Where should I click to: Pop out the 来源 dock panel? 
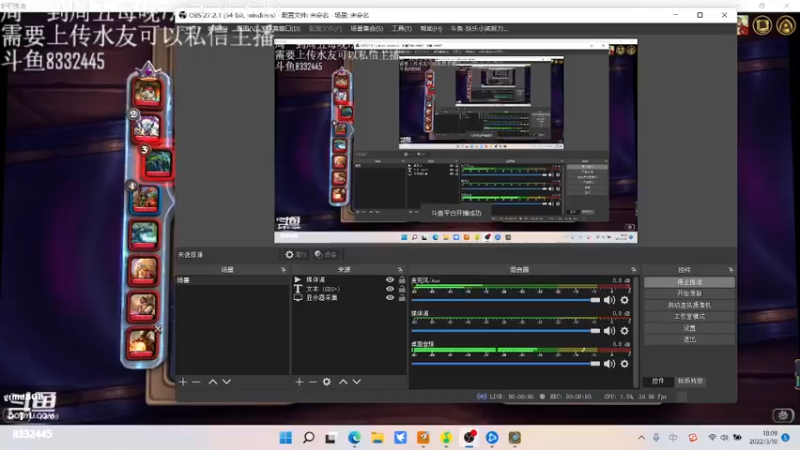click(x=401, y=269)
